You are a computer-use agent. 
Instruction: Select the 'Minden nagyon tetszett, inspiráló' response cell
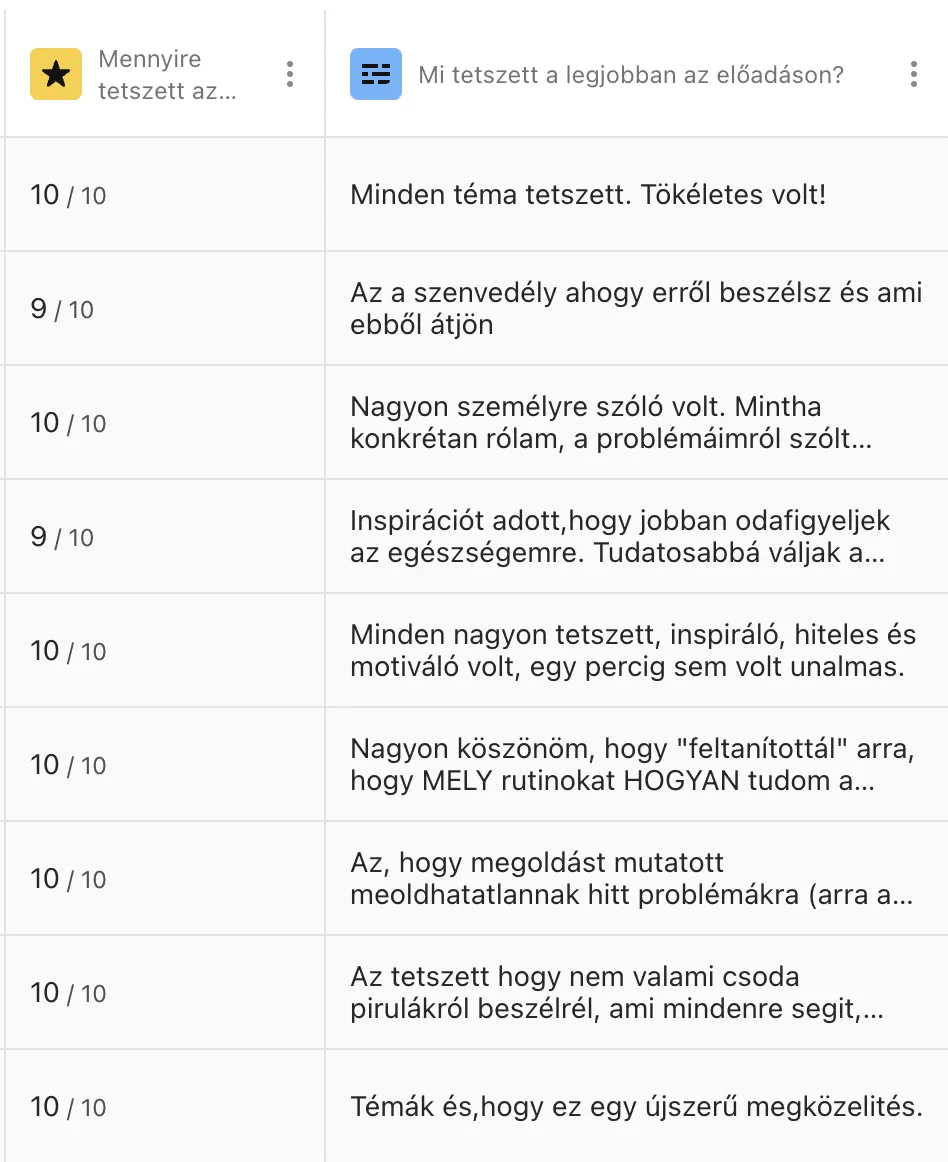[x=632, y=650]
